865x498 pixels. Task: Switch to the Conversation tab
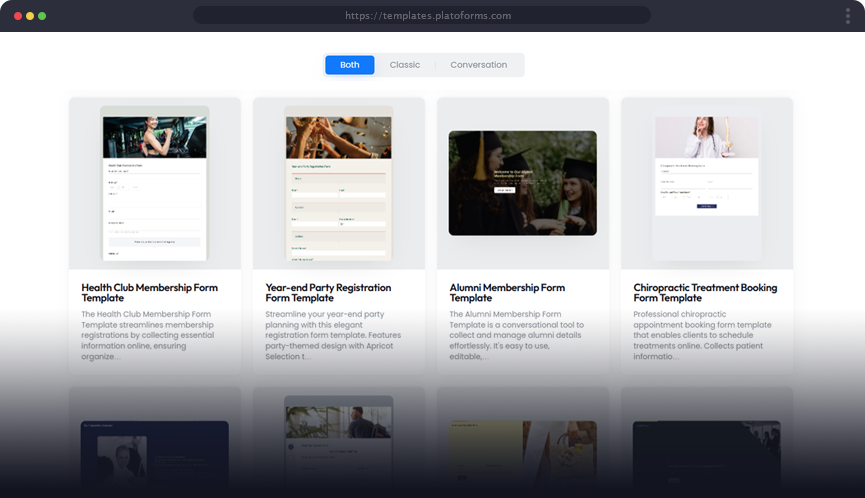(x=478, y=65)
